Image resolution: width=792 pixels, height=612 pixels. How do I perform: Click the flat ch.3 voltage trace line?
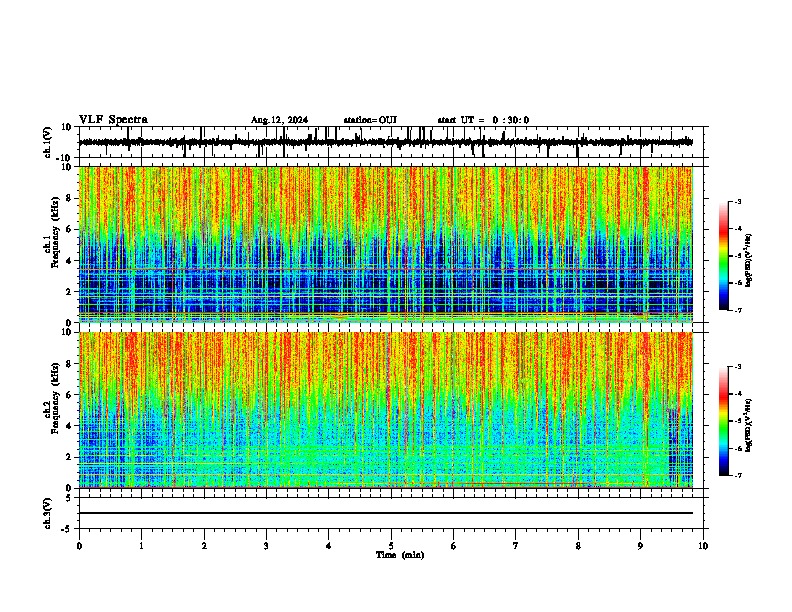click(386, 513)
